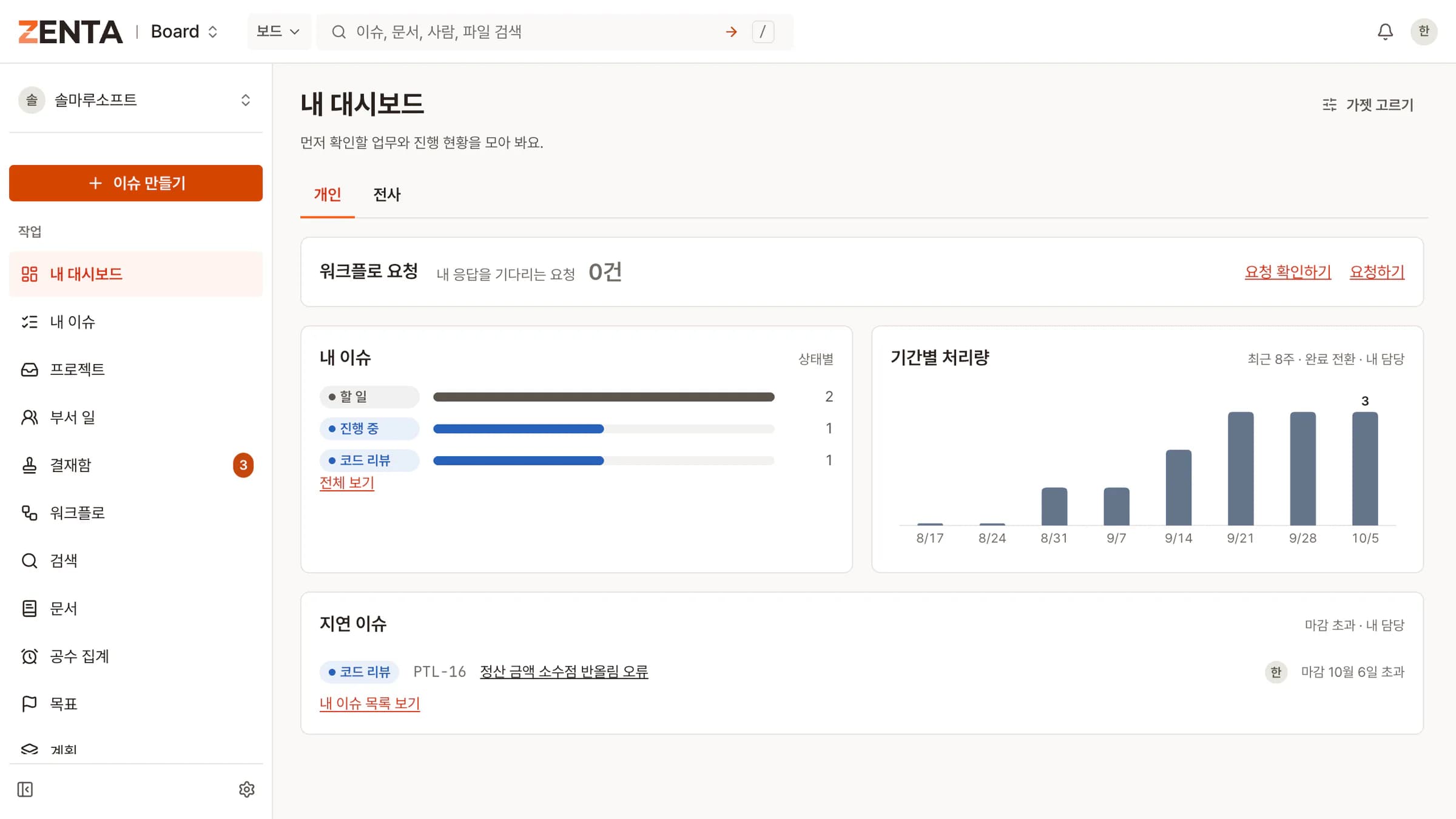Click the slash shortcut key badge
This screenshot has height=819, width=1456.
(763, 32)
